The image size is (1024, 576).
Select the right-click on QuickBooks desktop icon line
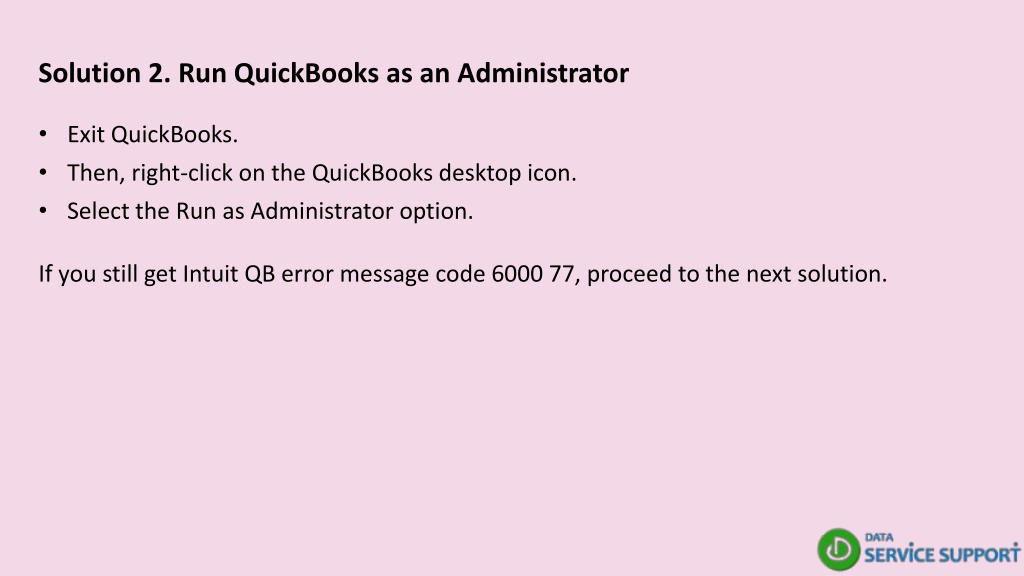tap(321, 173)
